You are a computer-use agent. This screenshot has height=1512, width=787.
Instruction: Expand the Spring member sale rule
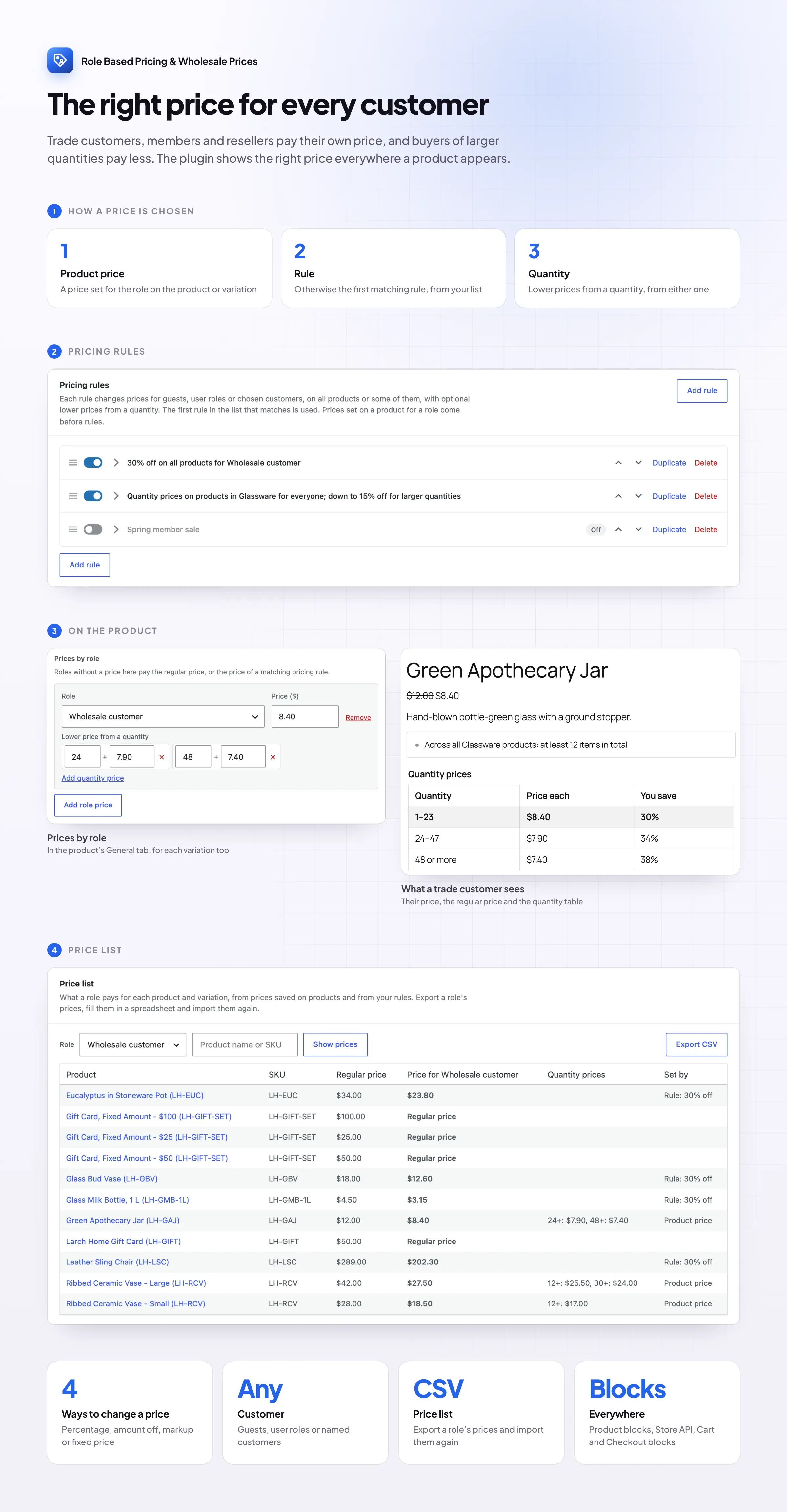click(116, 529)
